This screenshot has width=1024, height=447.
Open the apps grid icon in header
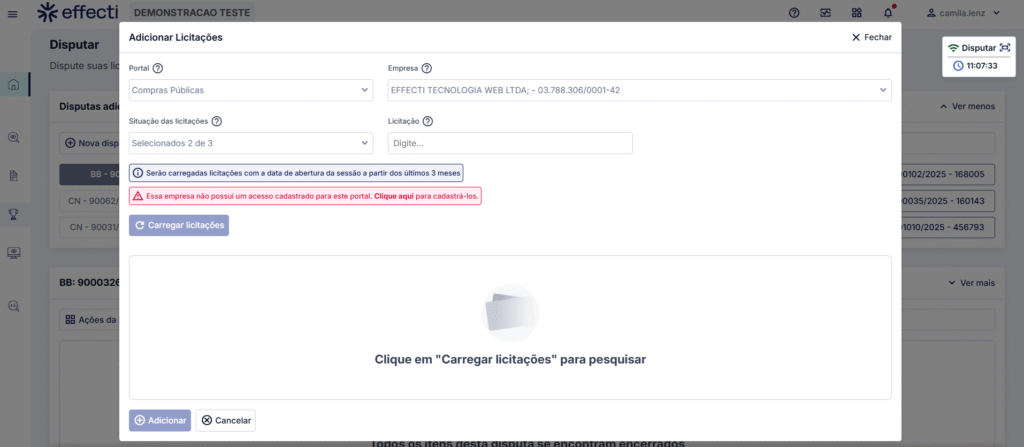click(857, 13)
